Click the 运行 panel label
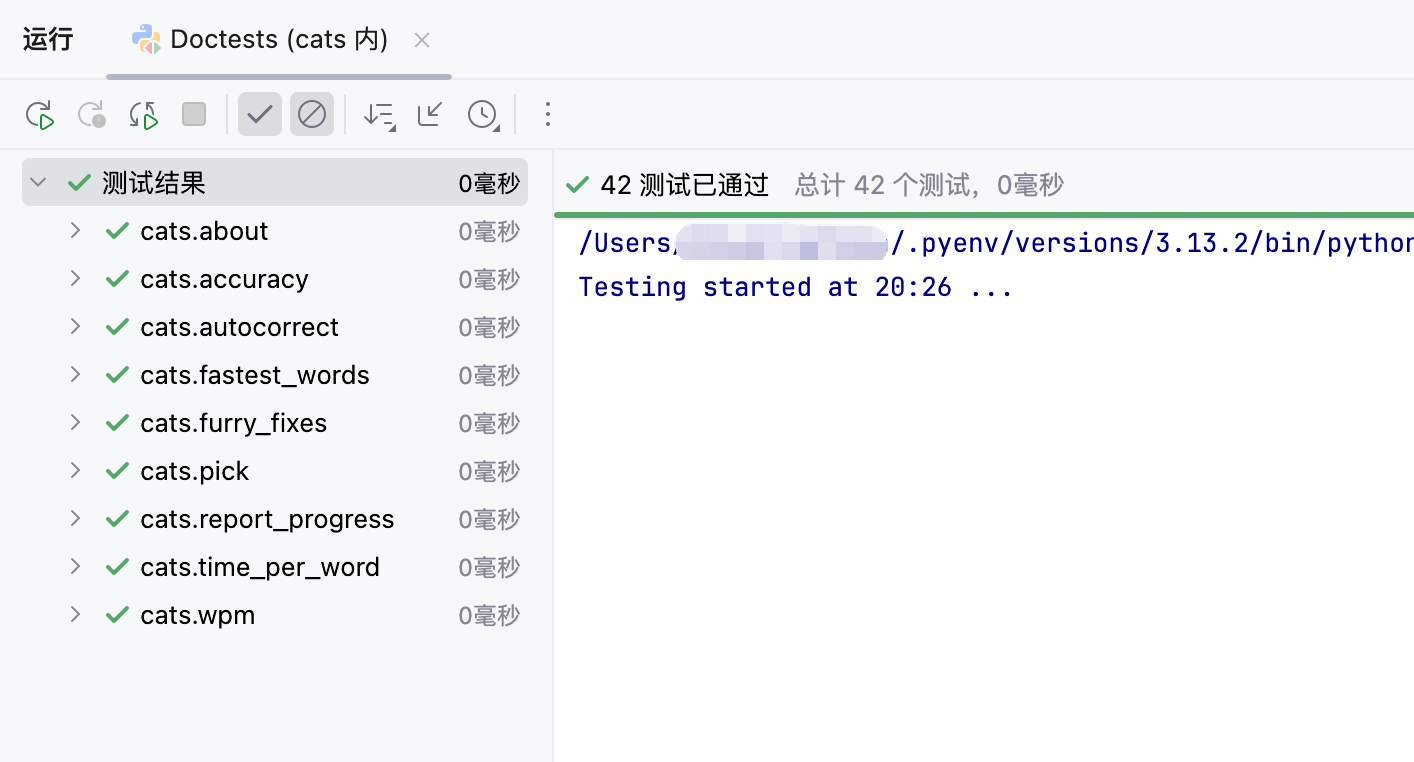This screenshot has height=762, width=1414. [48, 40]
